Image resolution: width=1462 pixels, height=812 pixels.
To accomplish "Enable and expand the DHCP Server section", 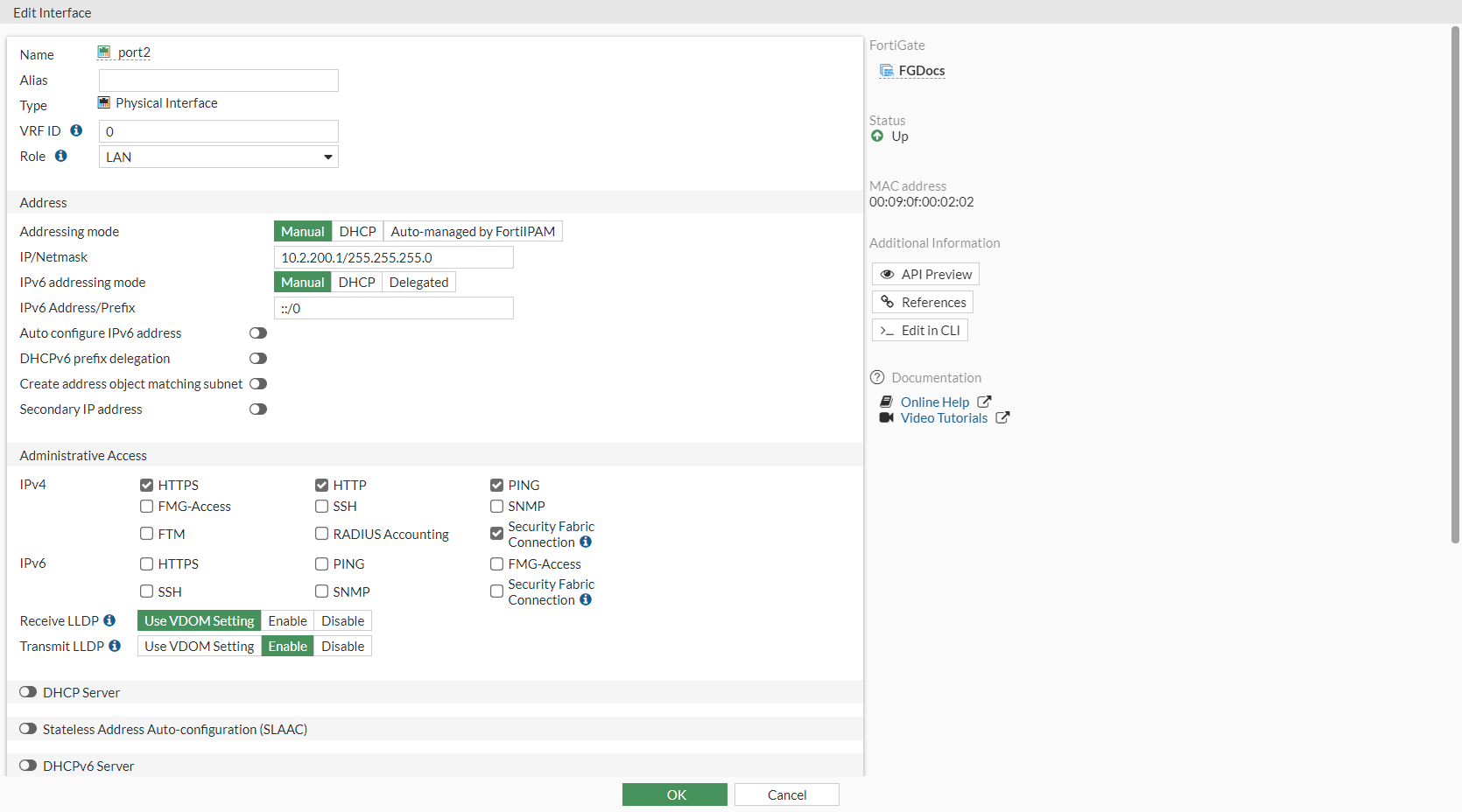I will click(x=28, y=692).
